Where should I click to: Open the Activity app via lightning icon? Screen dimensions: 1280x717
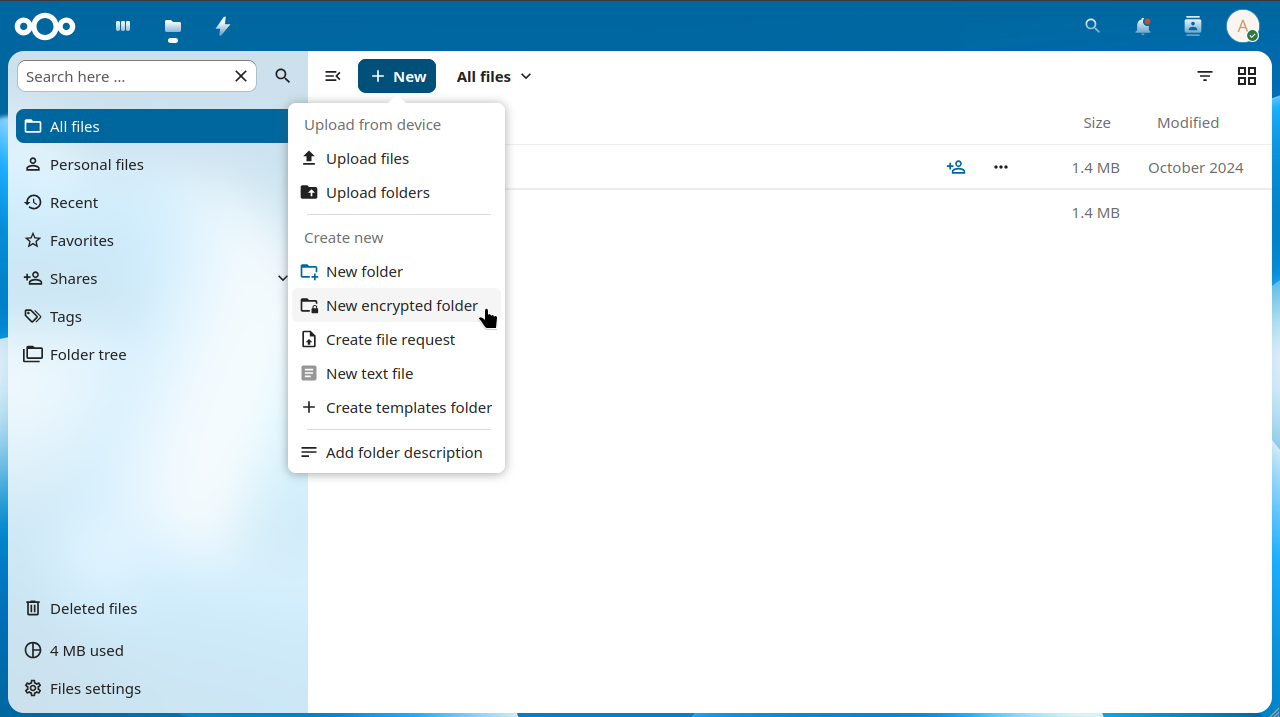(223, 26)
